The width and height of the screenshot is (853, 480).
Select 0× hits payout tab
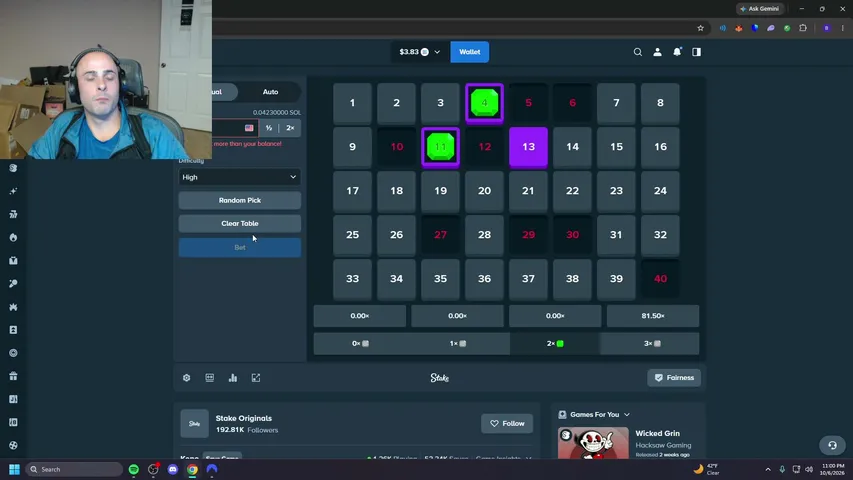click(360, 343)
